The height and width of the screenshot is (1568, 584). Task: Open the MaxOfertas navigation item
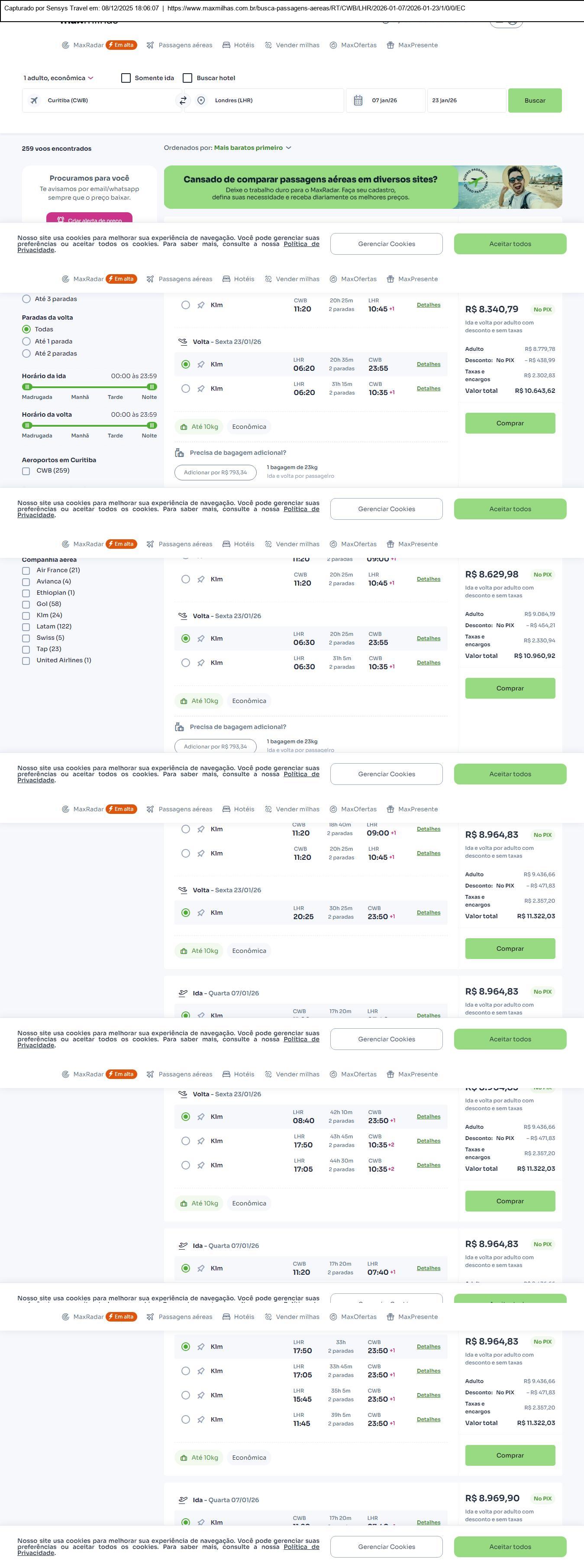point(353,45)
